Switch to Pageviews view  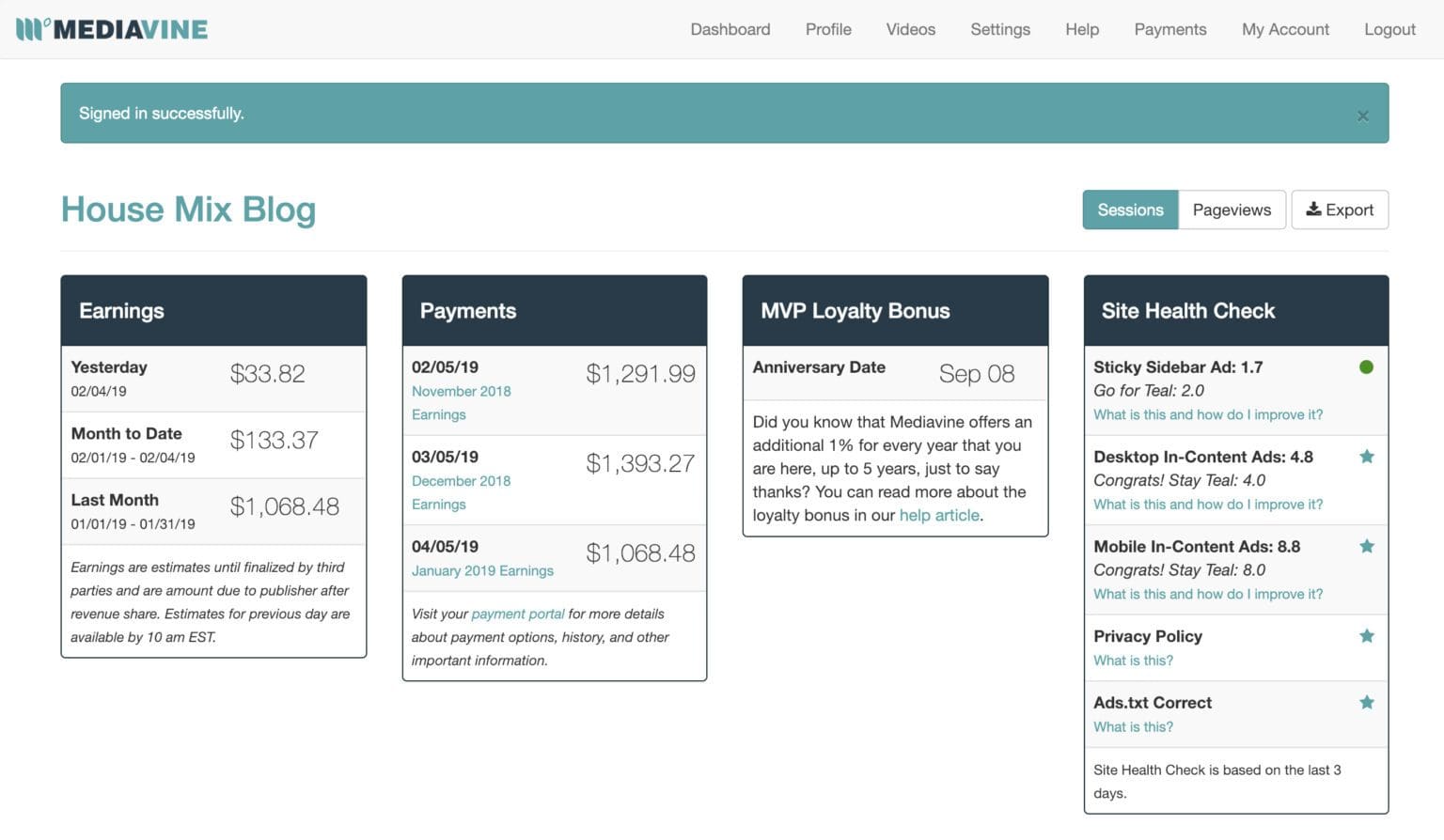point(1231,210)
